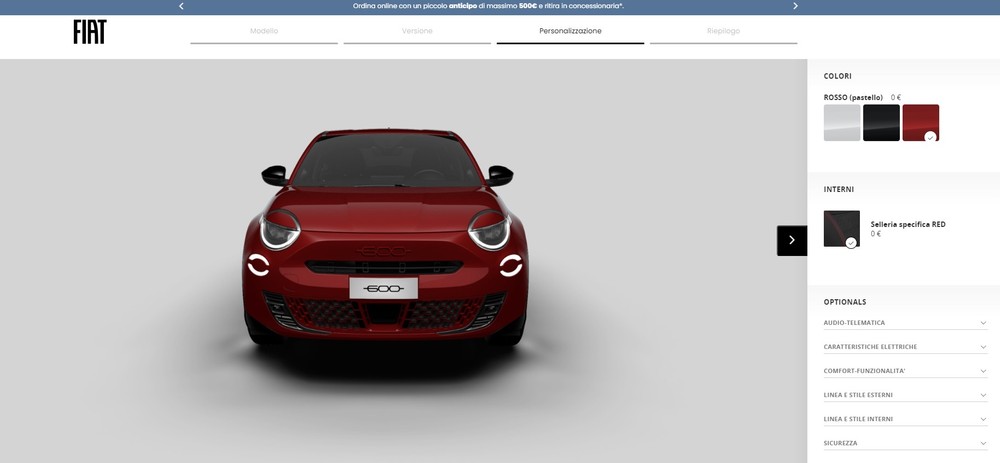Click the next view arrow button
Image resolution: width=1000 pixels, height=463 pixels.
[791, 240]
